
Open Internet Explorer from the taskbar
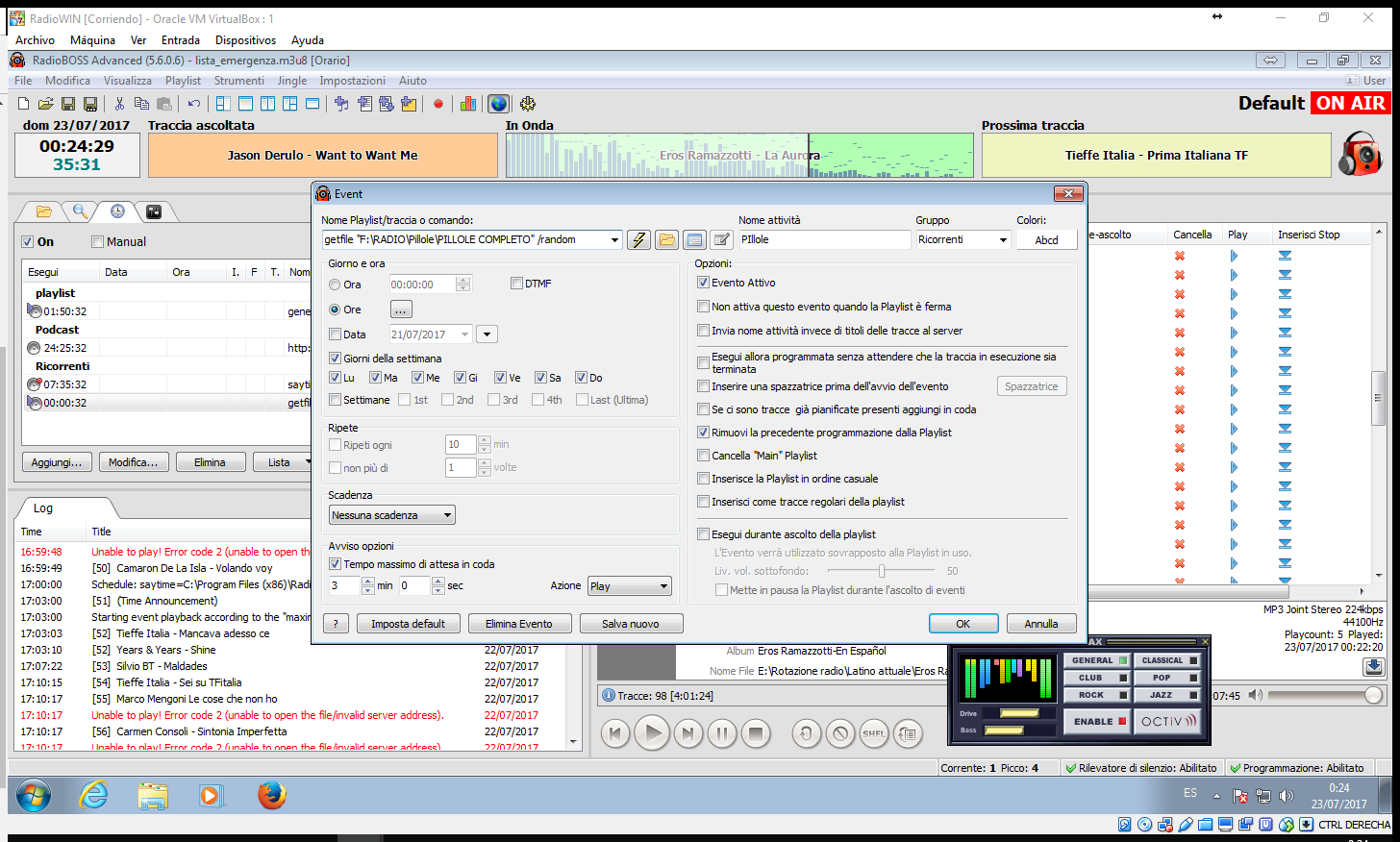[93, 795]
